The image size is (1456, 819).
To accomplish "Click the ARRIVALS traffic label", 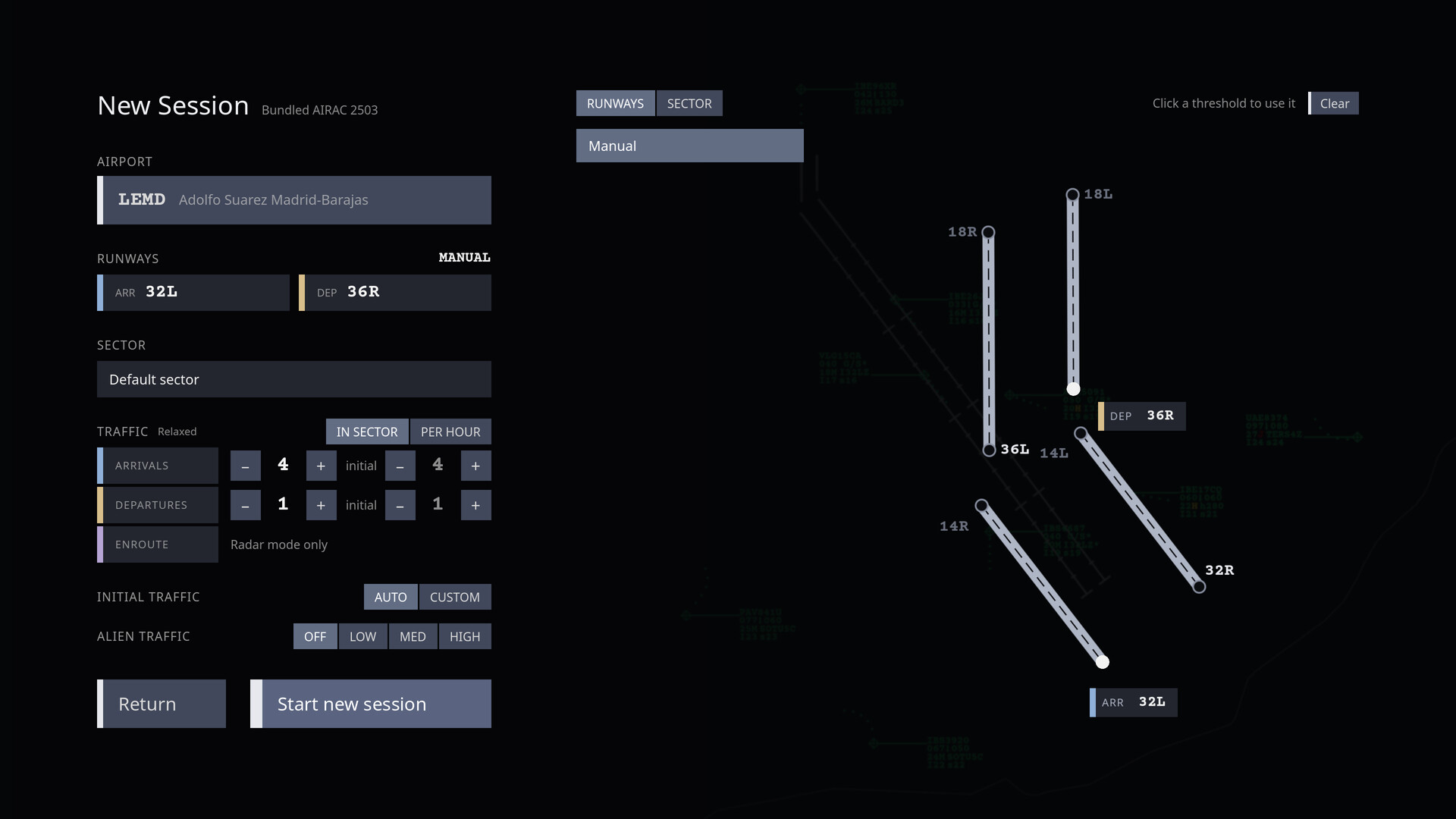I will click(158, 466).
